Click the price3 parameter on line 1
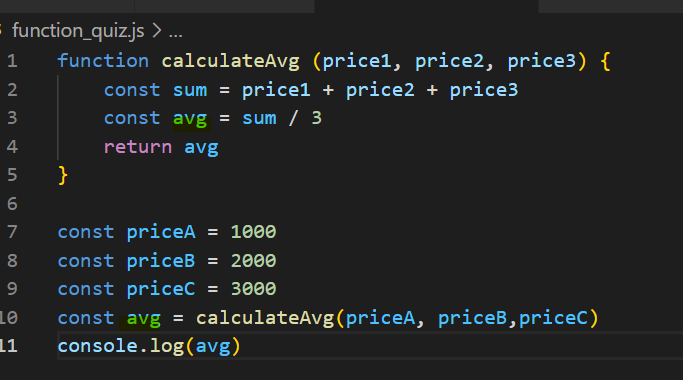This screenshot has width=683, height=380. point(542,61)
